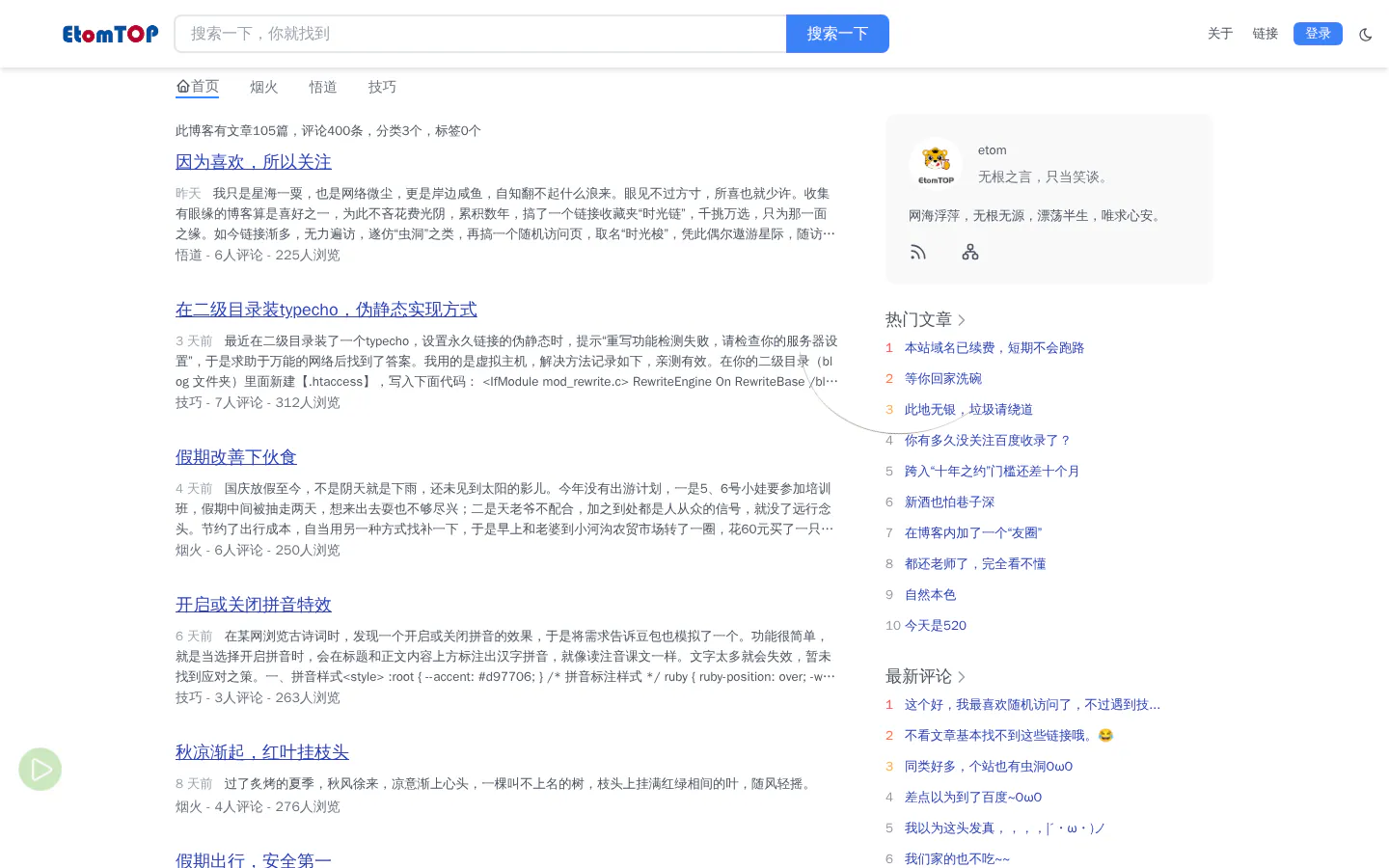Open hot article 自然本色
Image resolution: width=1389 pixels, height=868 pixels.
pyautogui.click(x=930, y=595)
